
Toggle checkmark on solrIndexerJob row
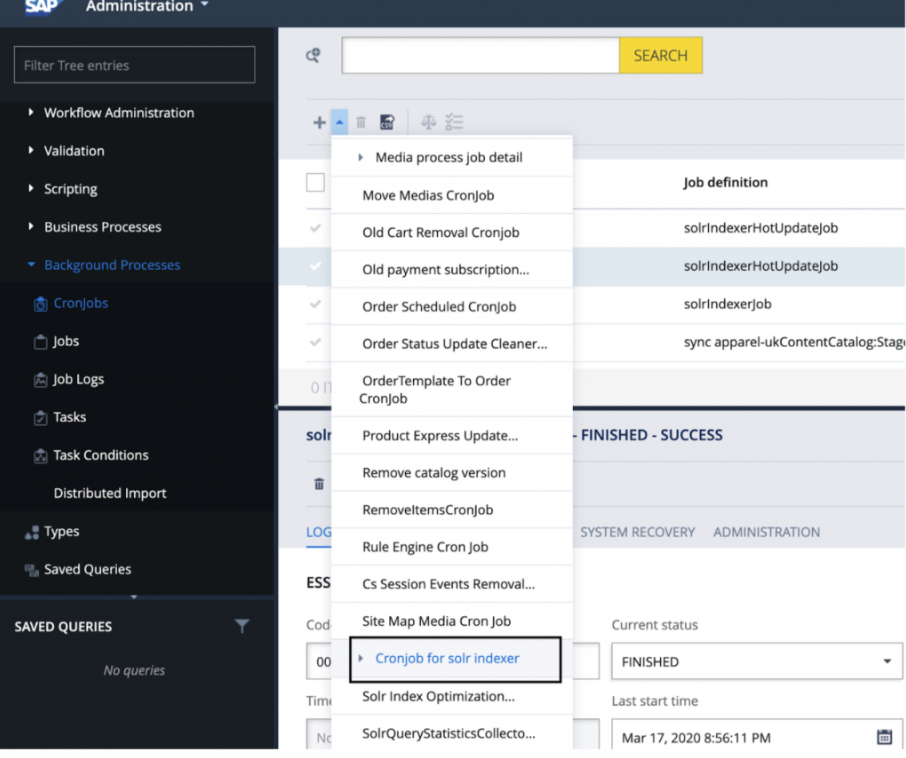pyautogui.click(x=315, y=304)
